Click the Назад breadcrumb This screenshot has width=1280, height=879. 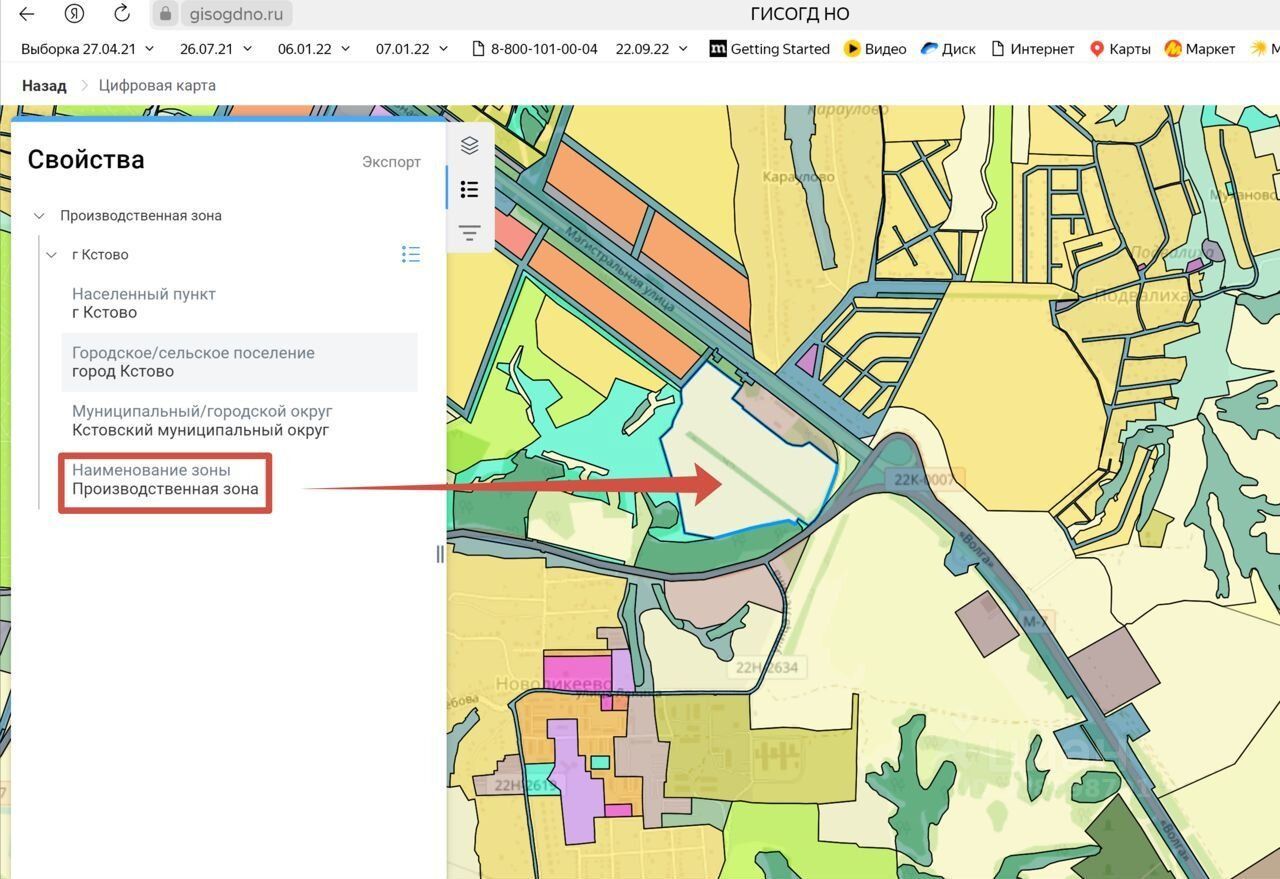44,85
